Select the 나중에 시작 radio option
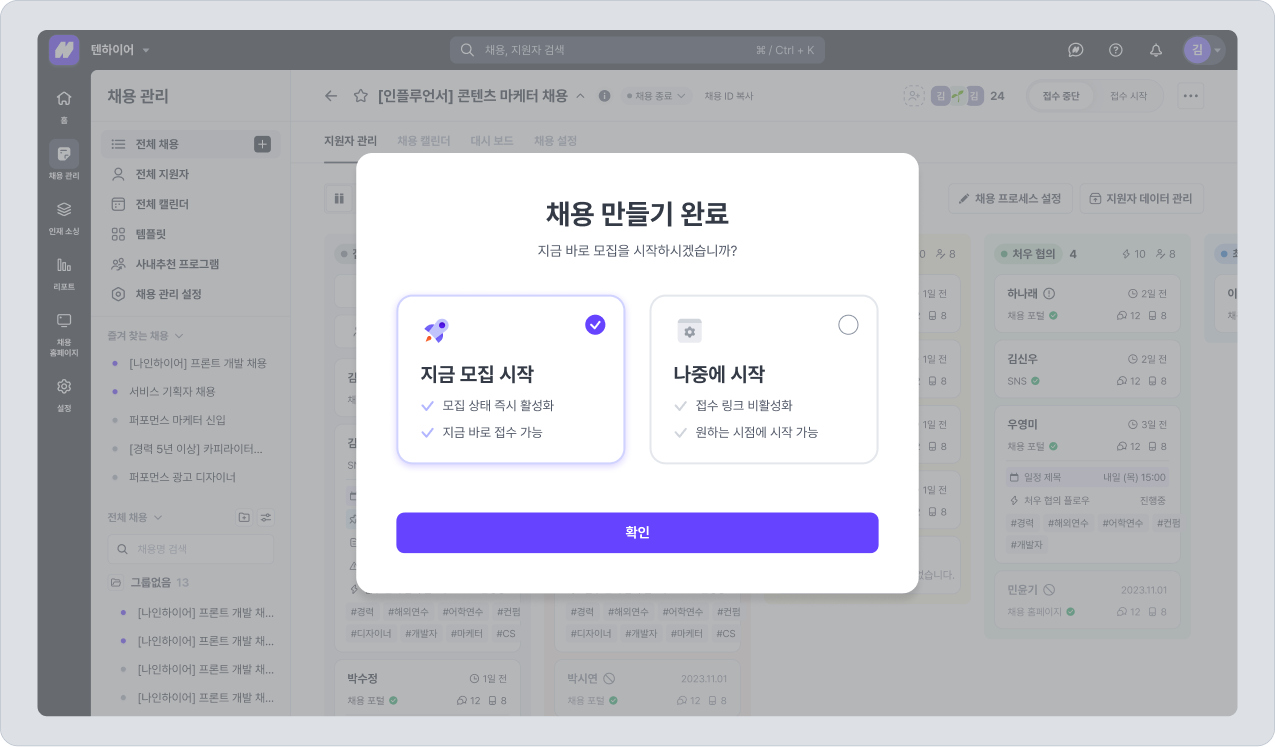The image size is (1275, 747). (x=848, y=325)
